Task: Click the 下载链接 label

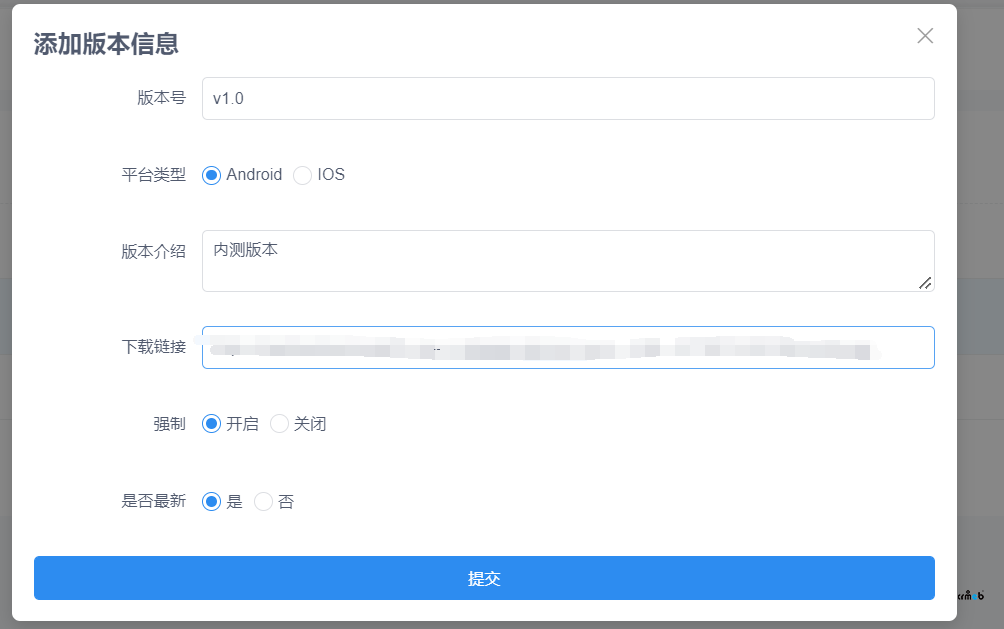Action: click(154, 347)
